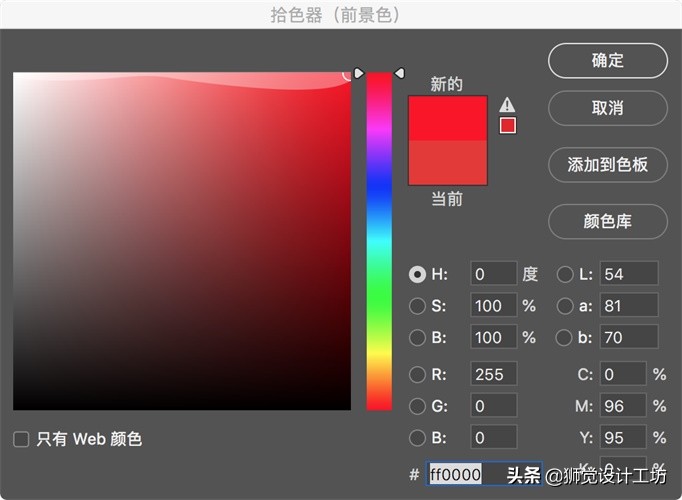Click the L field showing 54
682x500 pixels.
tap(629, 274)
